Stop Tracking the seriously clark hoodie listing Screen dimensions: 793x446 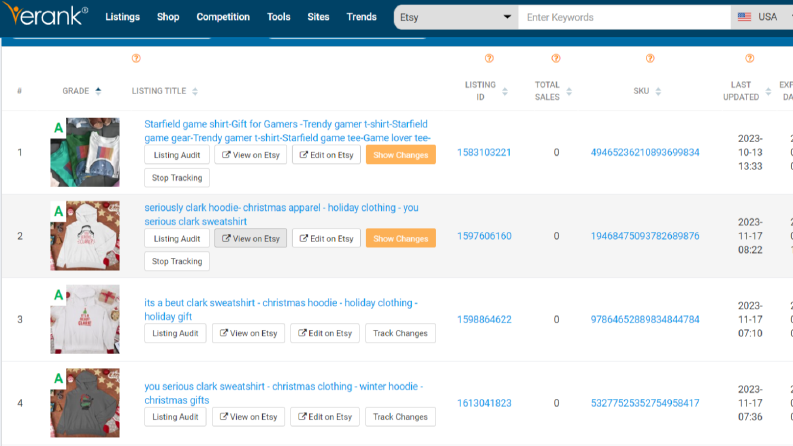[177, 261]
